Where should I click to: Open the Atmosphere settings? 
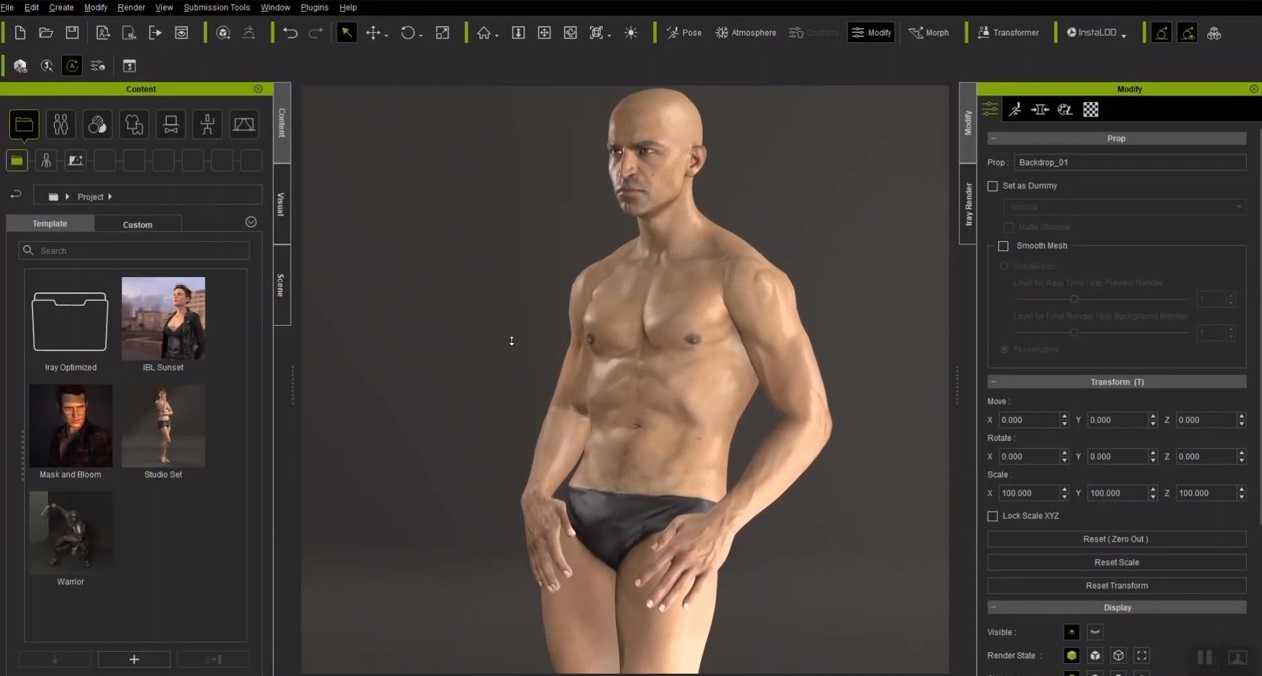[x=745, y=33]
